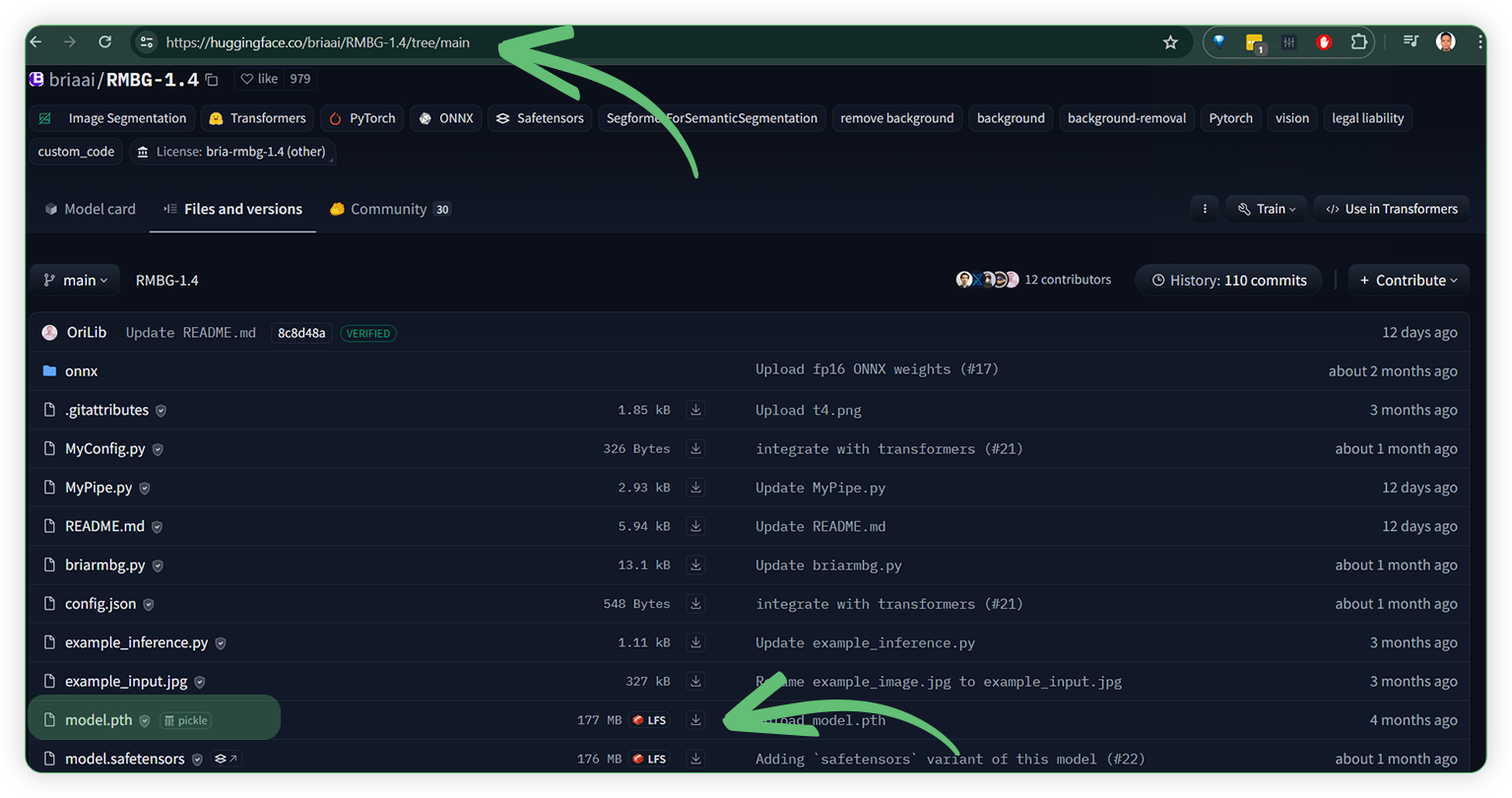
Task: Open History: 110 commits
Action: [x=1228, y=281]
